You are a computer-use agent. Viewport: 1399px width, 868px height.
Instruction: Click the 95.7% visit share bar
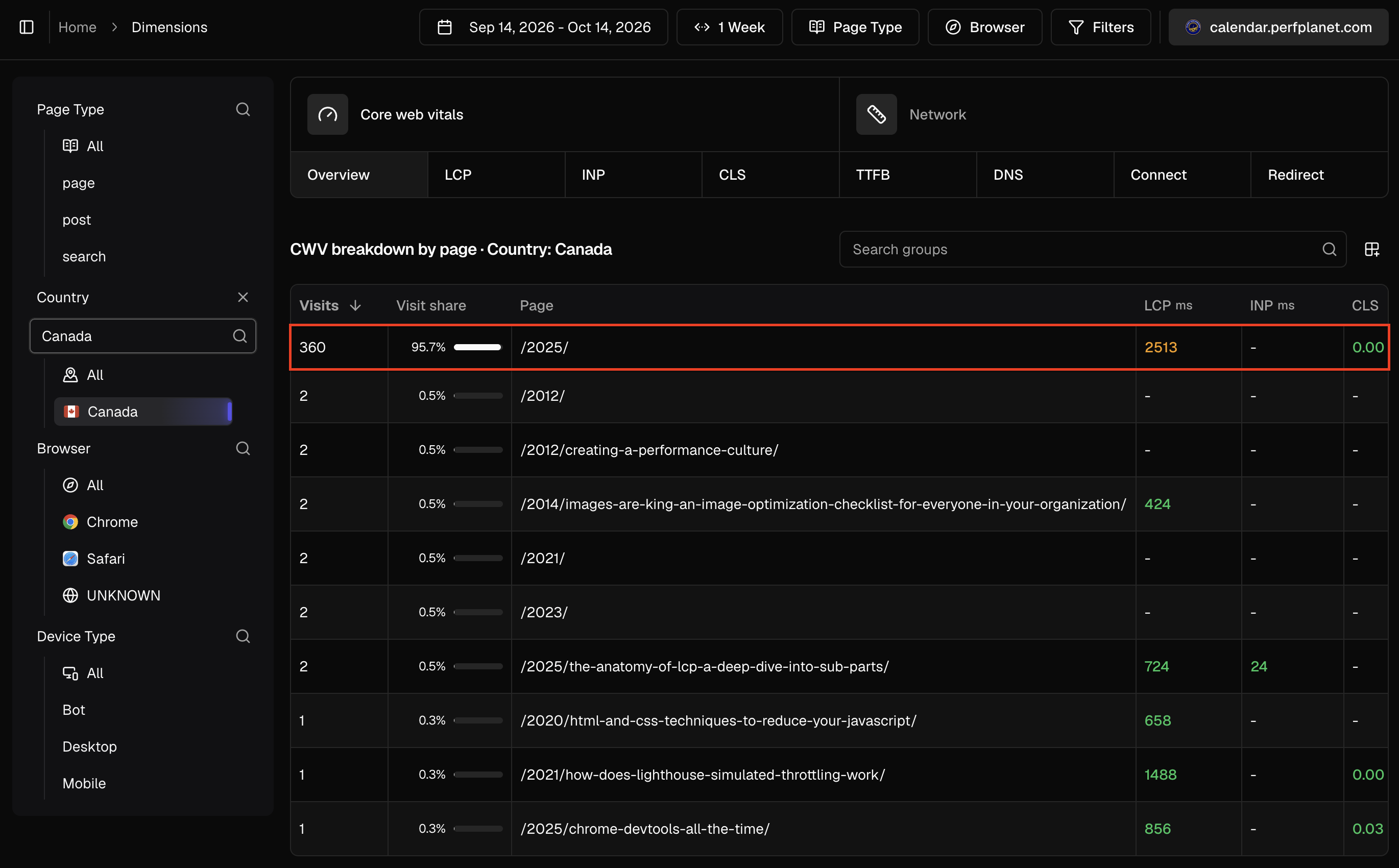(x=477, y=347)
